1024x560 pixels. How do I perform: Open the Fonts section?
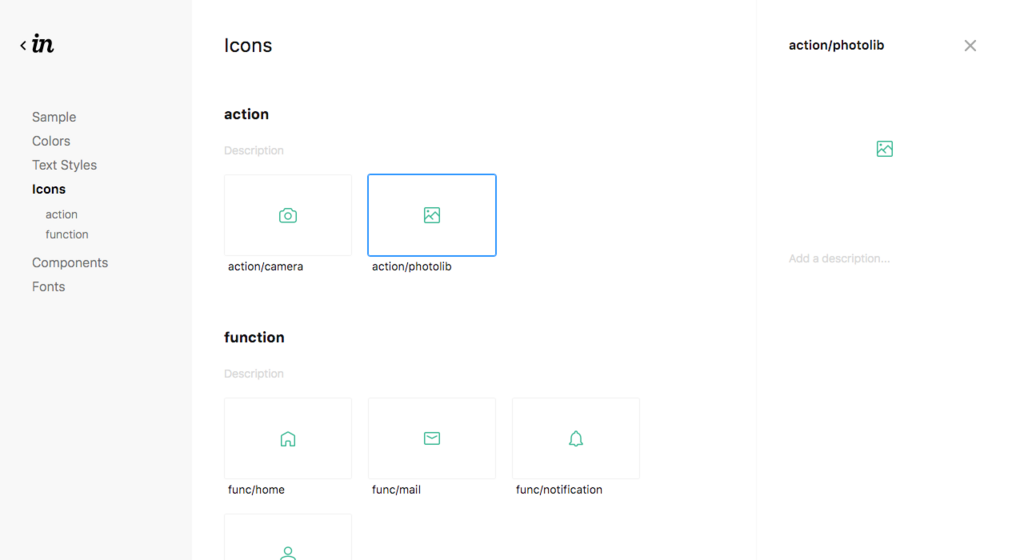click(48, 287)
